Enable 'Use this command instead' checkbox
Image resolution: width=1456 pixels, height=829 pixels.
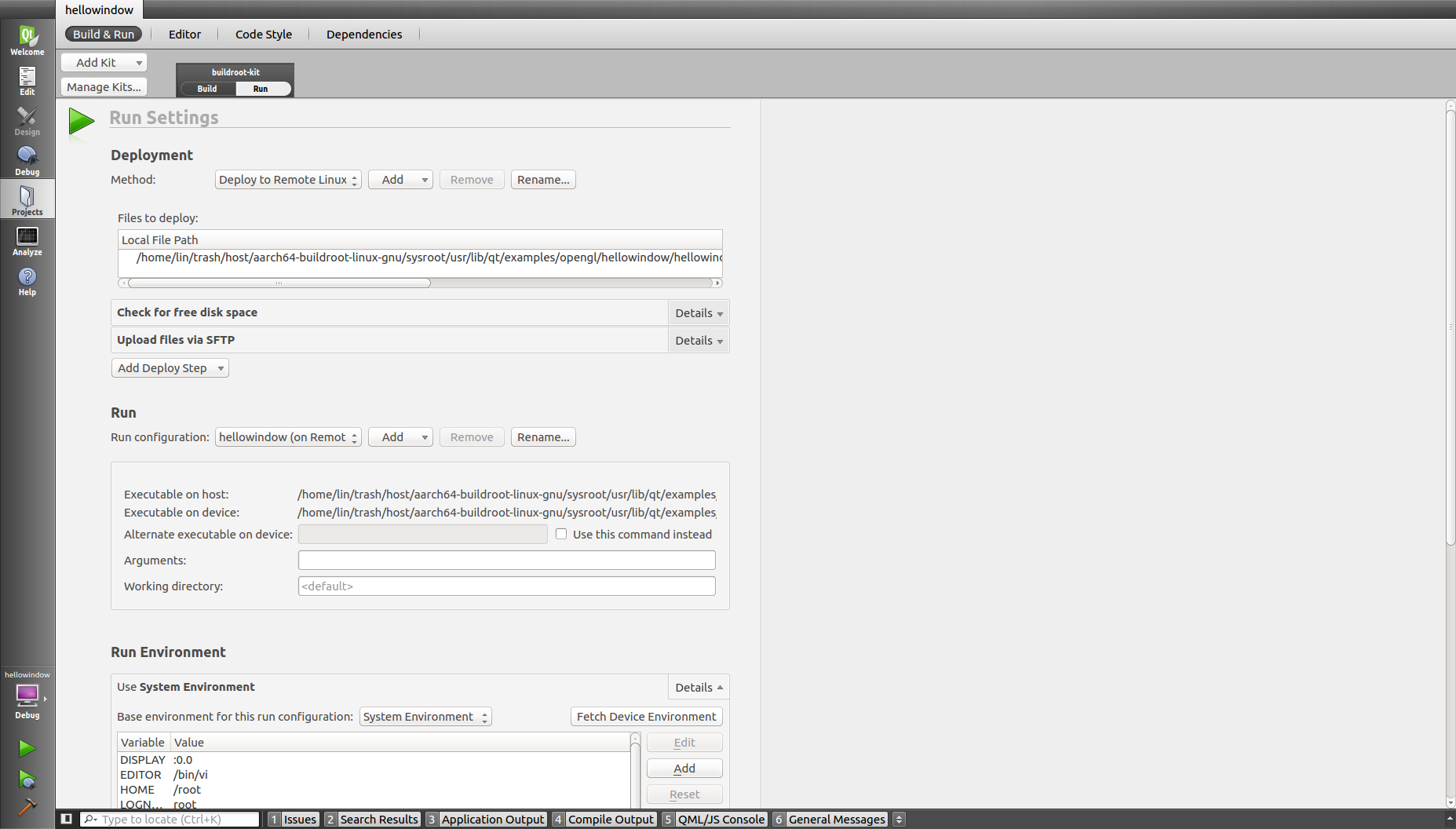[561, 534]
